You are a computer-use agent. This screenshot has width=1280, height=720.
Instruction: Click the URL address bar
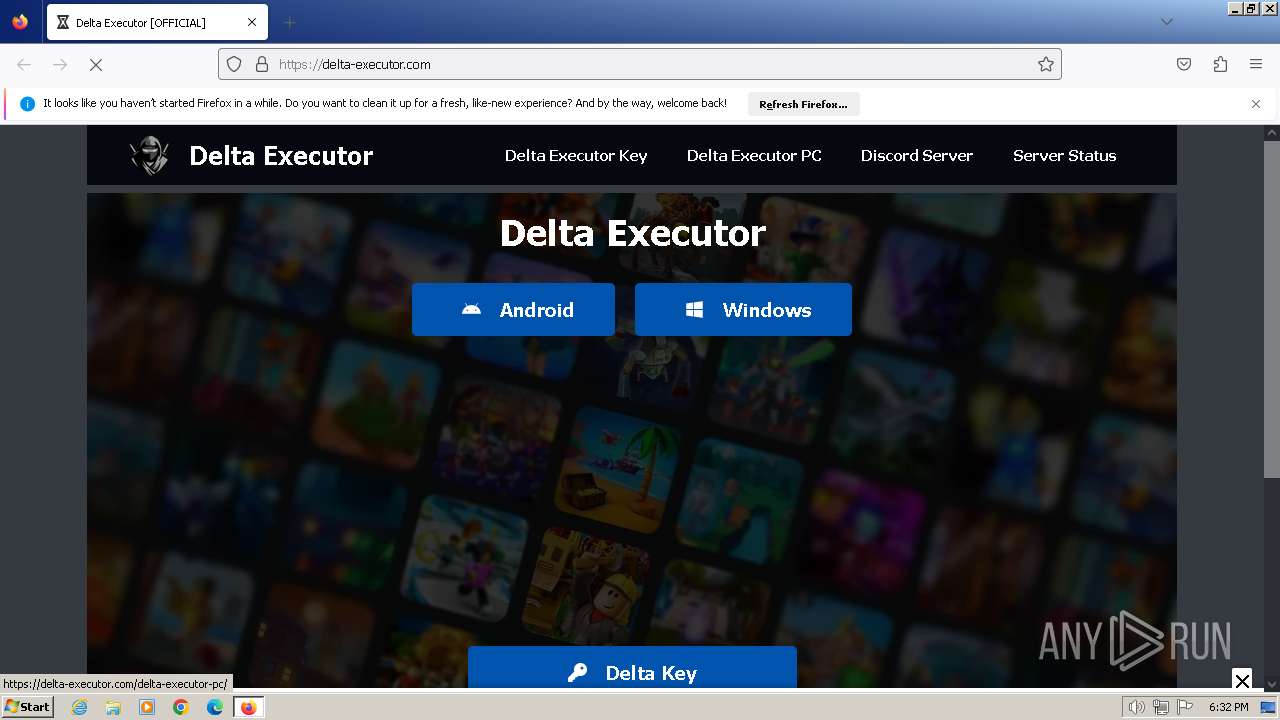coord(640,64)
